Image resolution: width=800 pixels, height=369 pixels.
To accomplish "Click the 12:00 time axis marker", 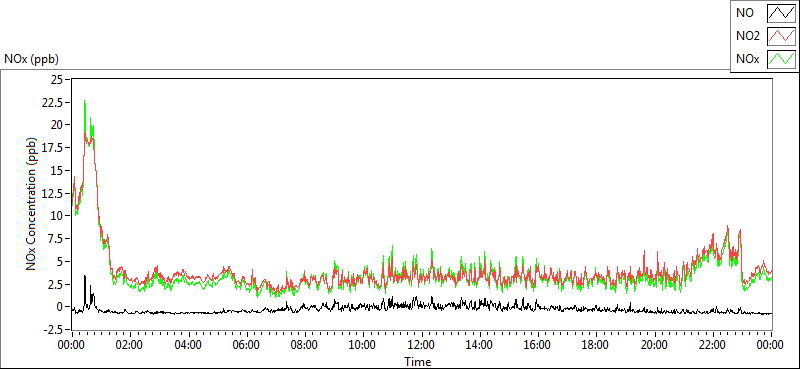I will pyautogui.click(x=421, y=345).
